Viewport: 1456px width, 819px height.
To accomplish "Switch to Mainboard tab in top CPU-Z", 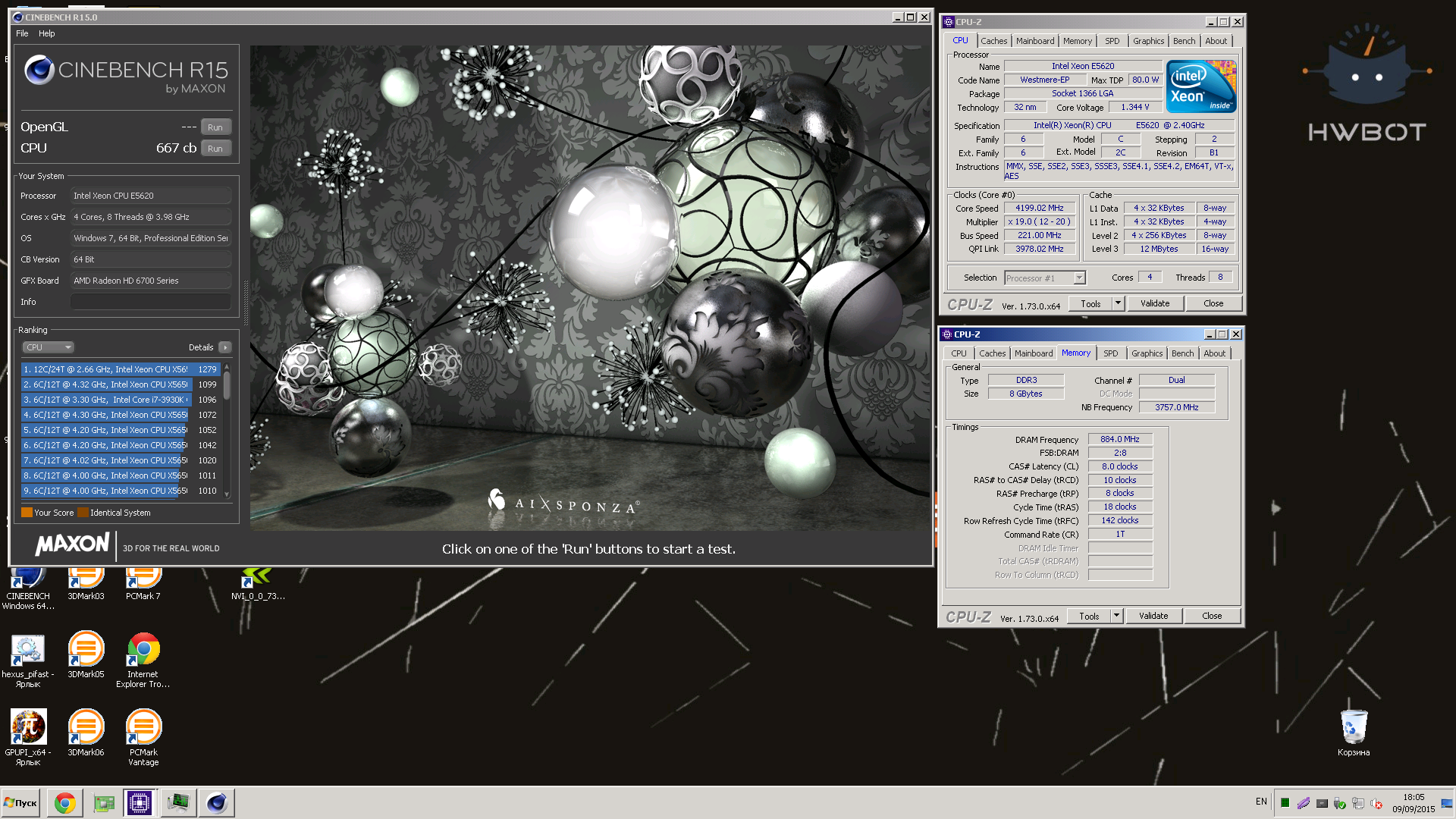I will pos(1035,41).
